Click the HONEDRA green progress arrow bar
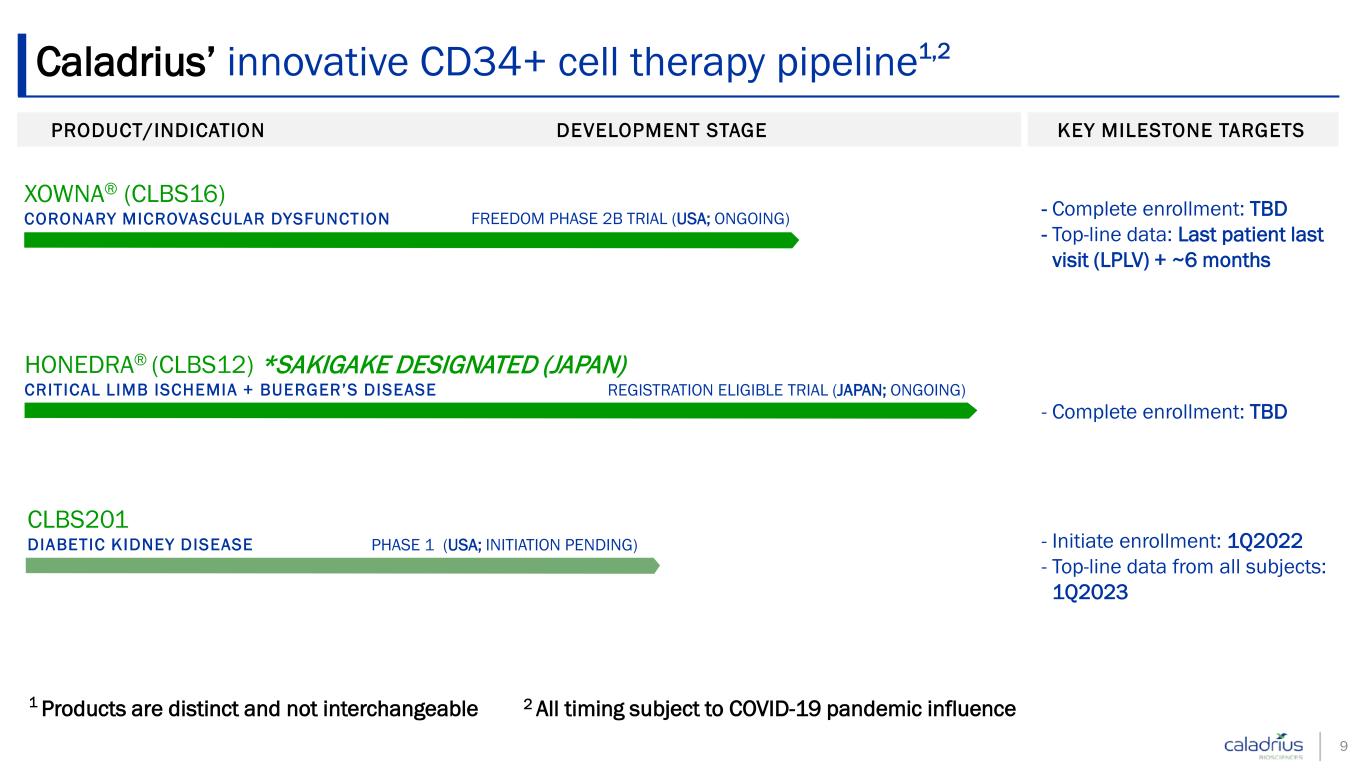1365x768 pixels. click(500, 410)
